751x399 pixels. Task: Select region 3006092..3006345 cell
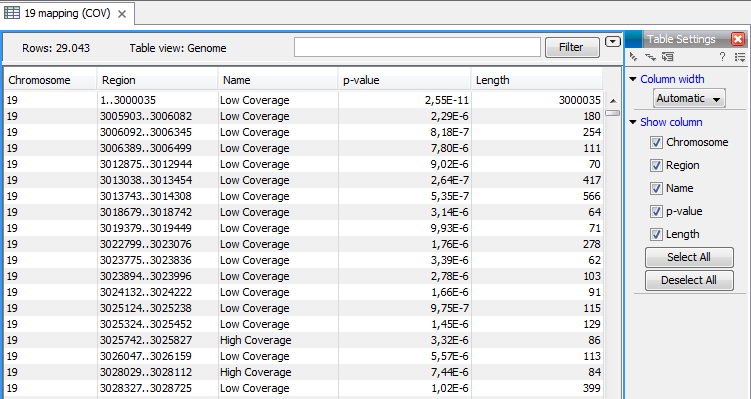coord(158,132)
